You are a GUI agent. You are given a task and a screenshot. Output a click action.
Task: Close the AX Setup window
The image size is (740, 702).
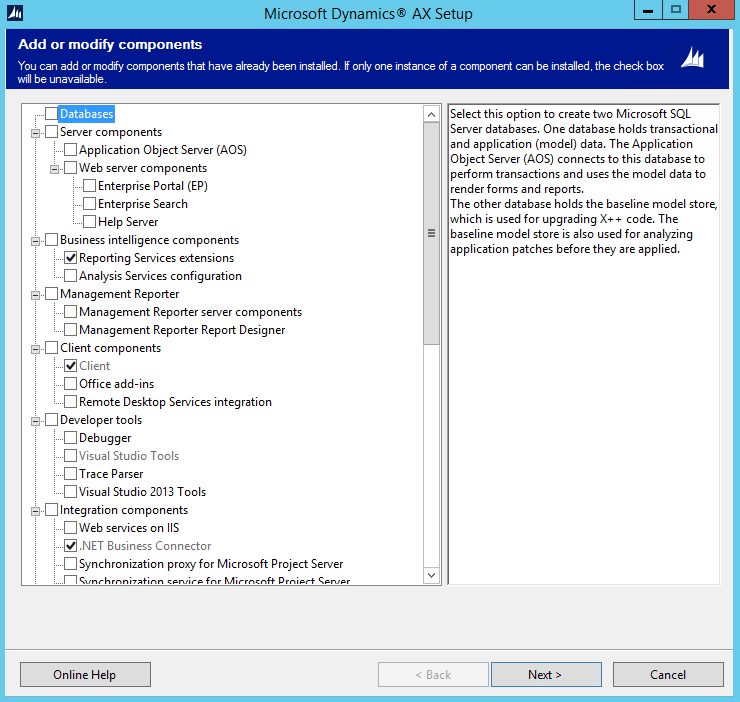(711, 9)
